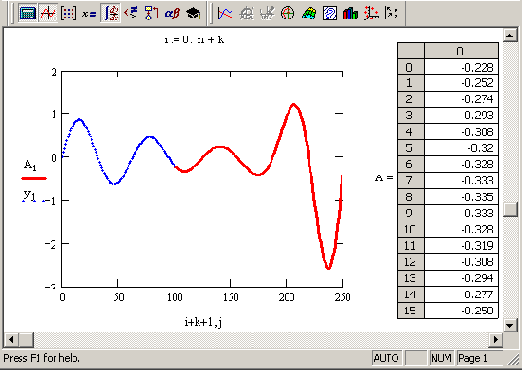Click the 'Press F1 for help' status text
This screenshot has width=522, height=370.
41,358
